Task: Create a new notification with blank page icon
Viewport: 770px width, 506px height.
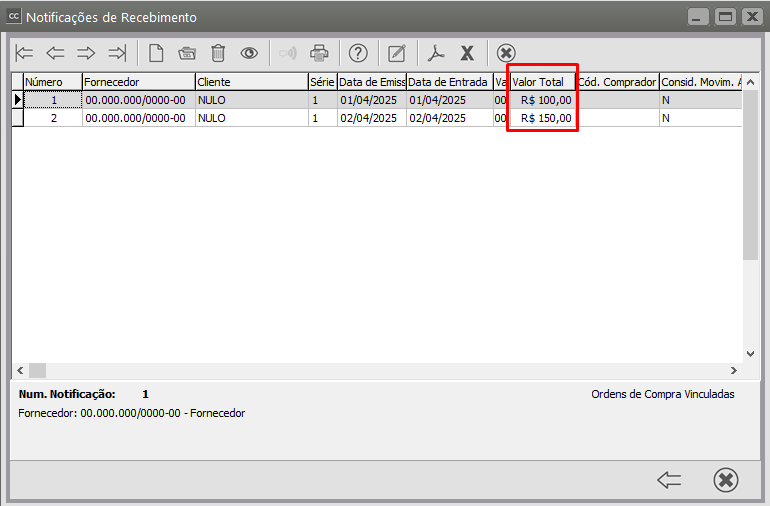Action: tap(156, 53)
